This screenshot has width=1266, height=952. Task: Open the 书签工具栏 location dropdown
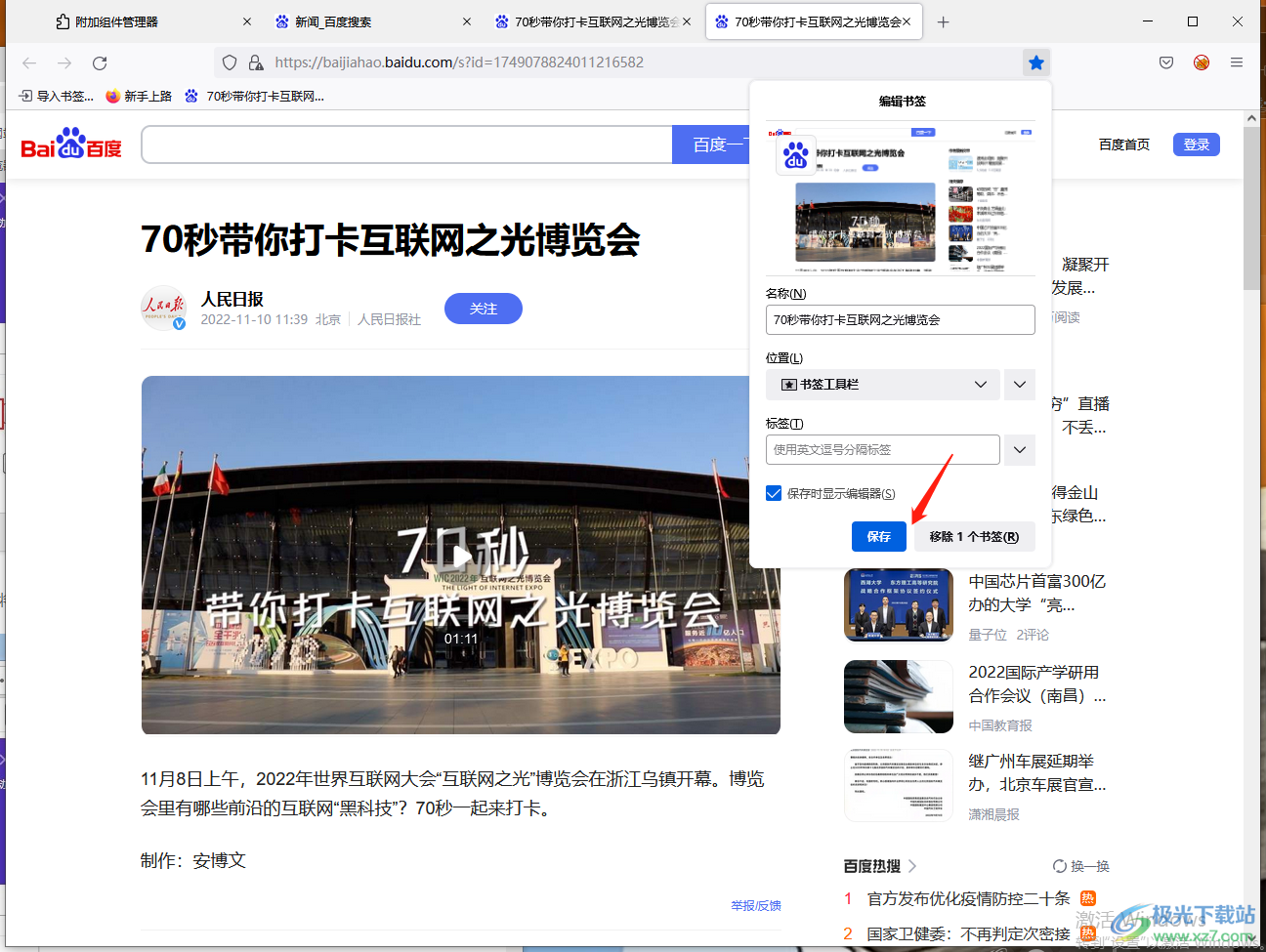[883, 385]
